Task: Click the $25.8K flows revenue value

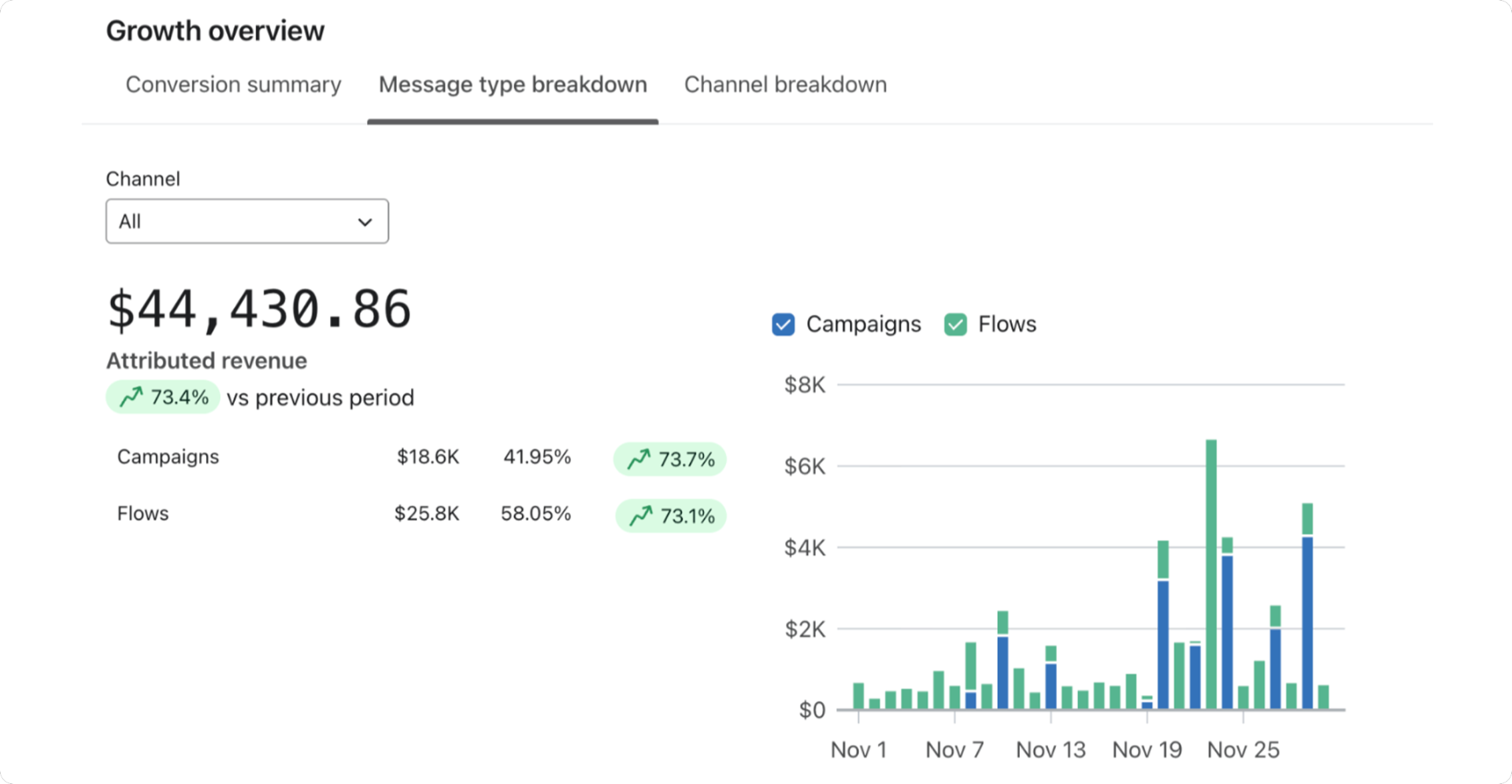Action: (x=427, y=513)
